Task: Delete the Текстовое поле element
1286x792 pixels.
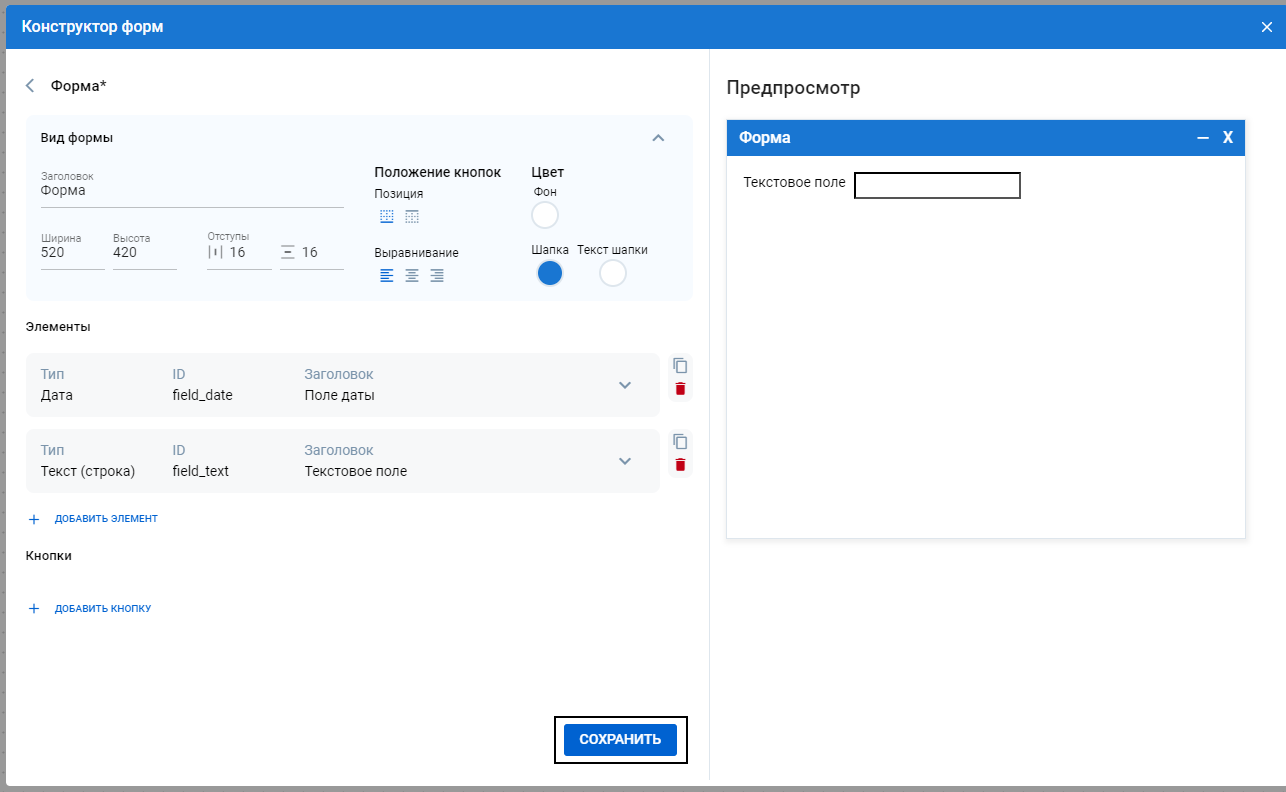Action: click(x=680, y=465)
